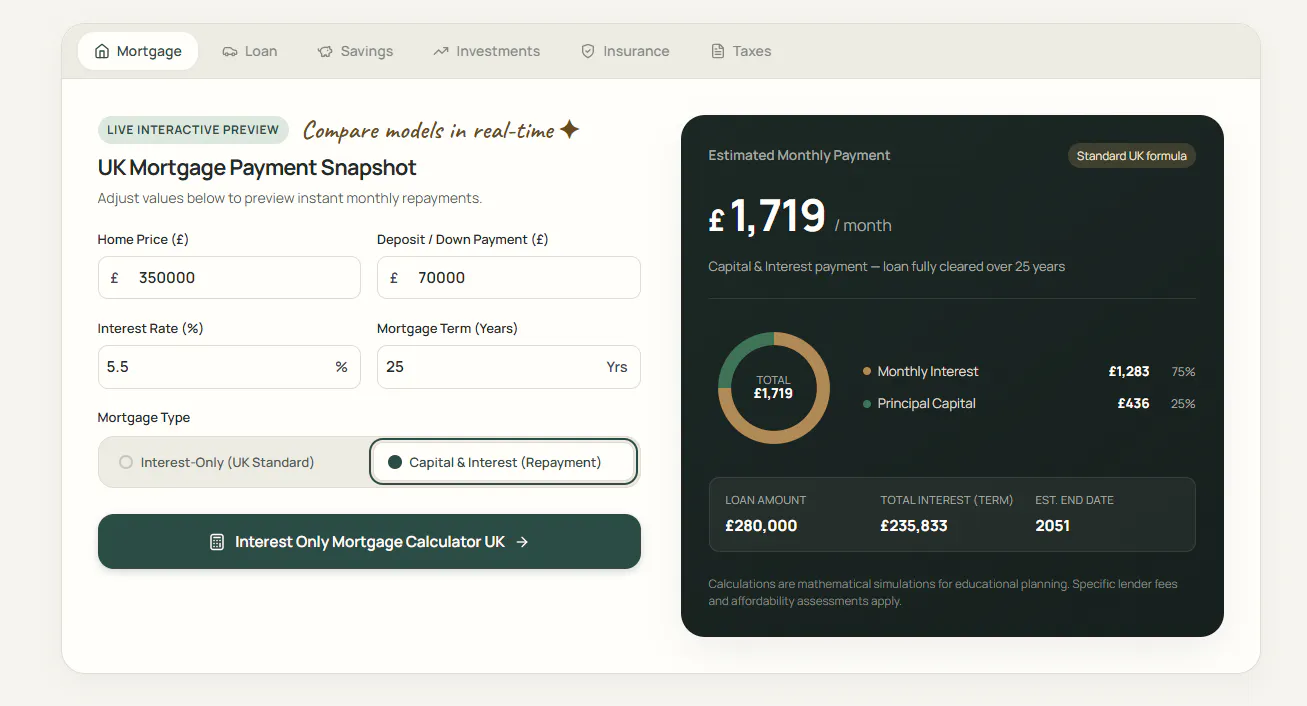Click the payment breakdown donut chart

coord(774,388)
